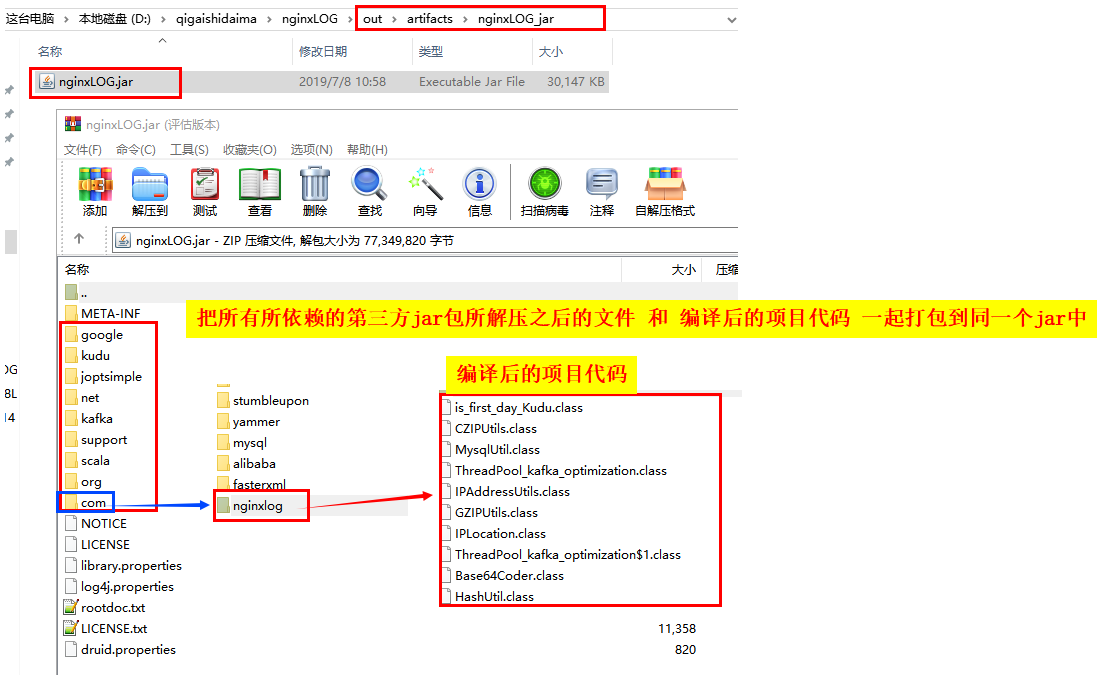Select the google folder
Image resolution: width=1109 pixels, height=675 pixels.
coord(94,335)
